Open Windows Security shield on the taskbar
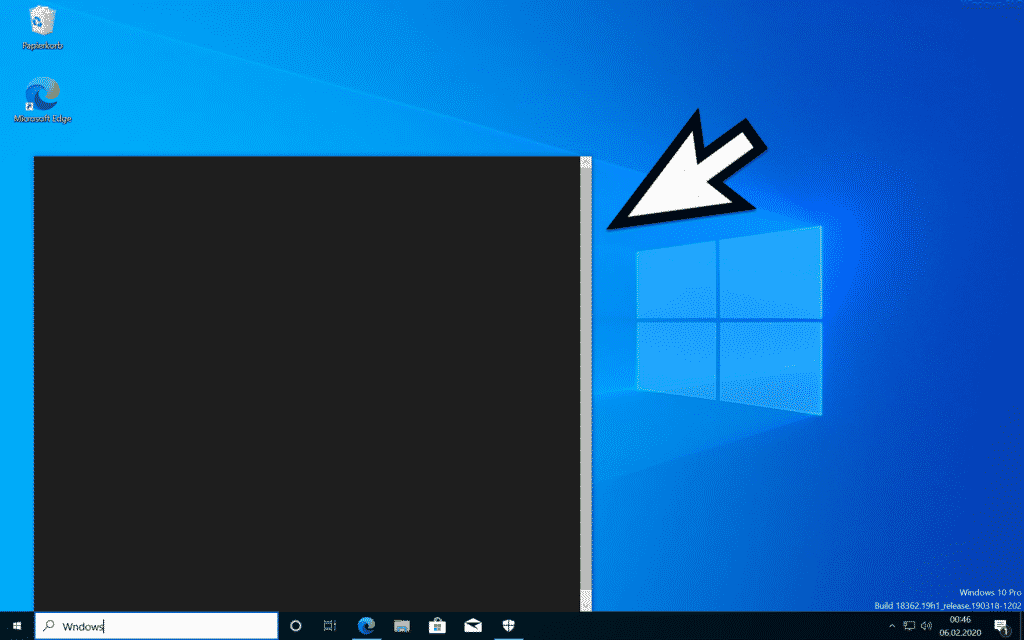 click(508, 626)
